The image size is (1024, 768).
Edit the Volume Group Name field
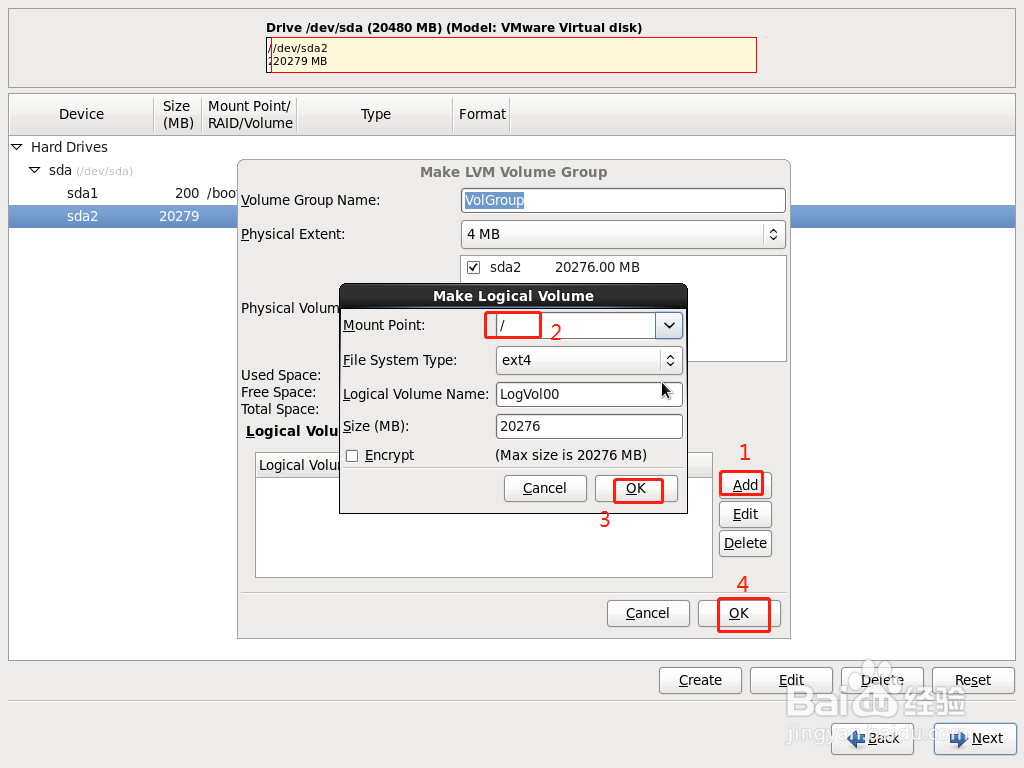(623, 200)
